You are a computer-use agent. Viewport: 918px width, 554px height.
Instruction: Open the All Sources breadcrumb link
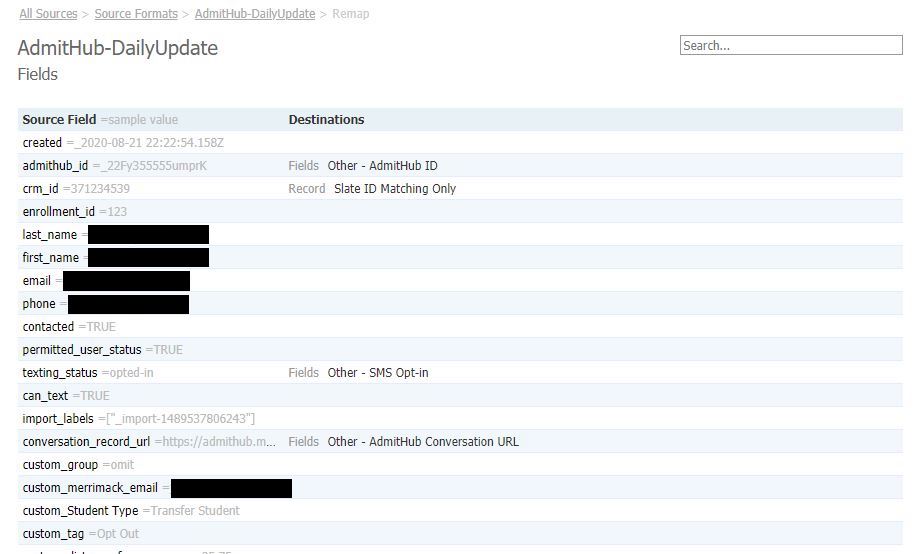[48, 13]
